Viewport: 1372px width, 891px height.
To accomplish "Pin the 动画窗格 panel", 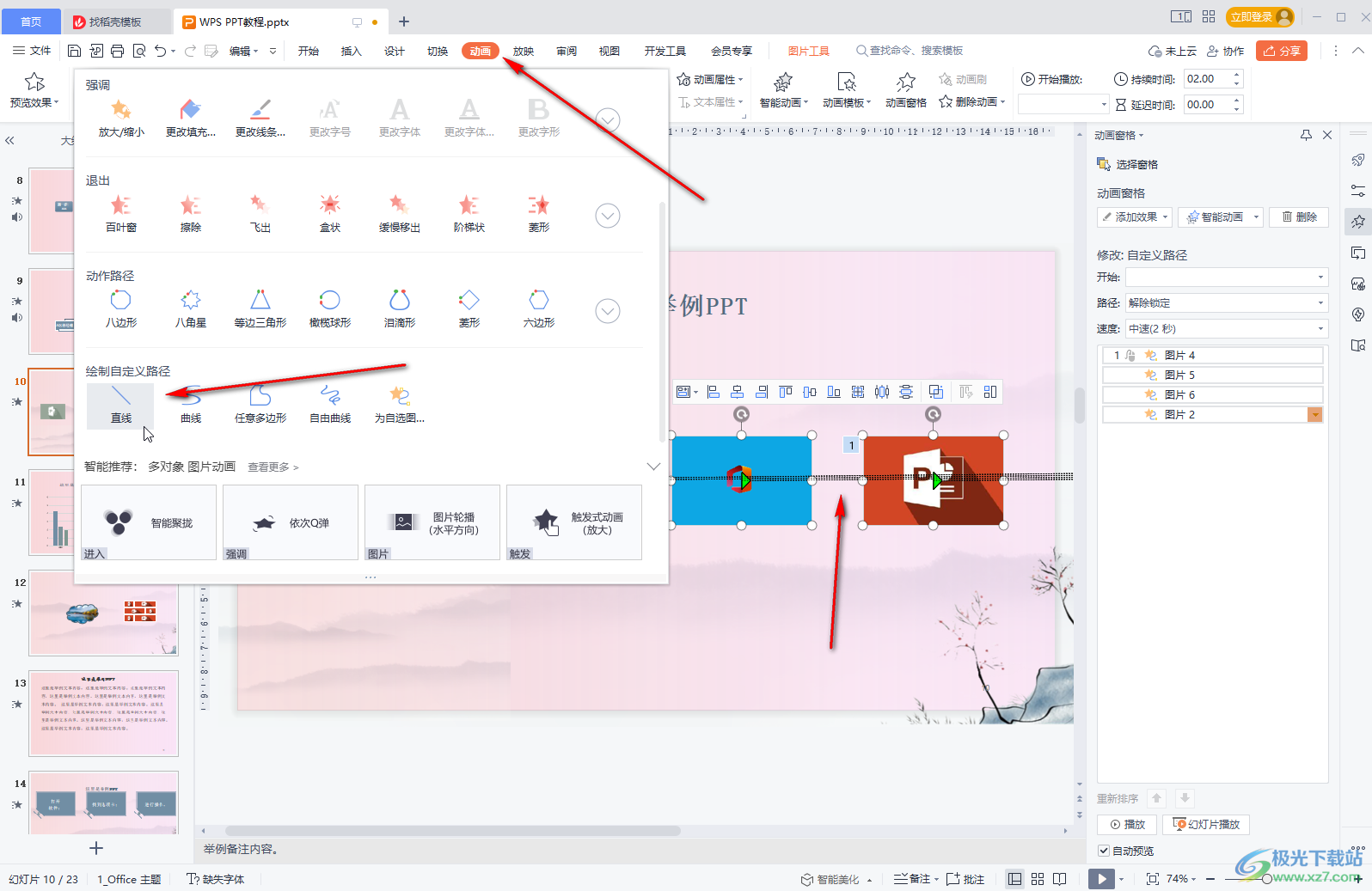I will click(x=1306, y=135).
